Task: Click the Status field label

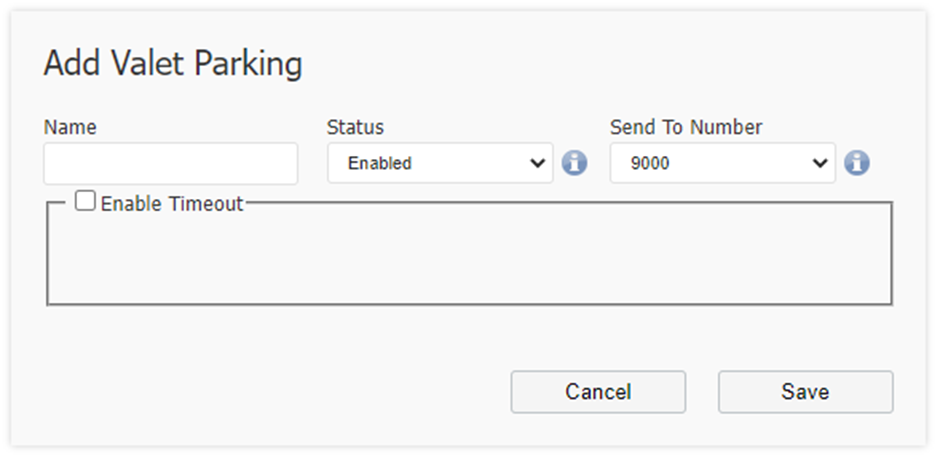Action: tap(355, 127)
